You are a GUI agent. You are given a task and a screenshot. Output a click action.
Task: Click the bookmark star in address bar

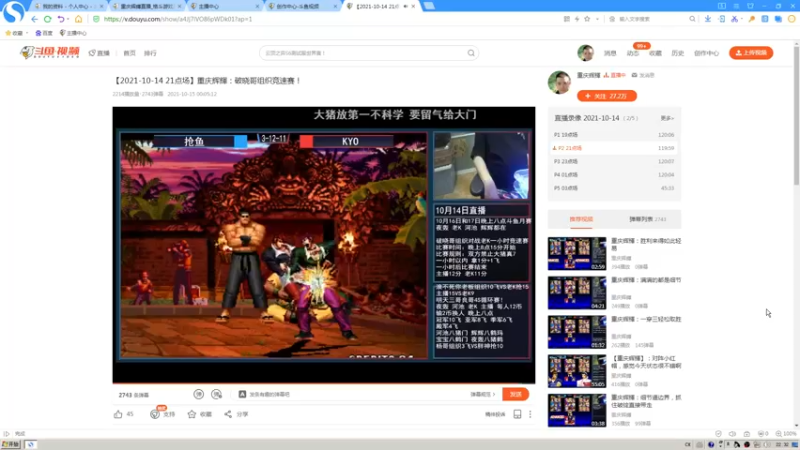[x=587, y=19]
